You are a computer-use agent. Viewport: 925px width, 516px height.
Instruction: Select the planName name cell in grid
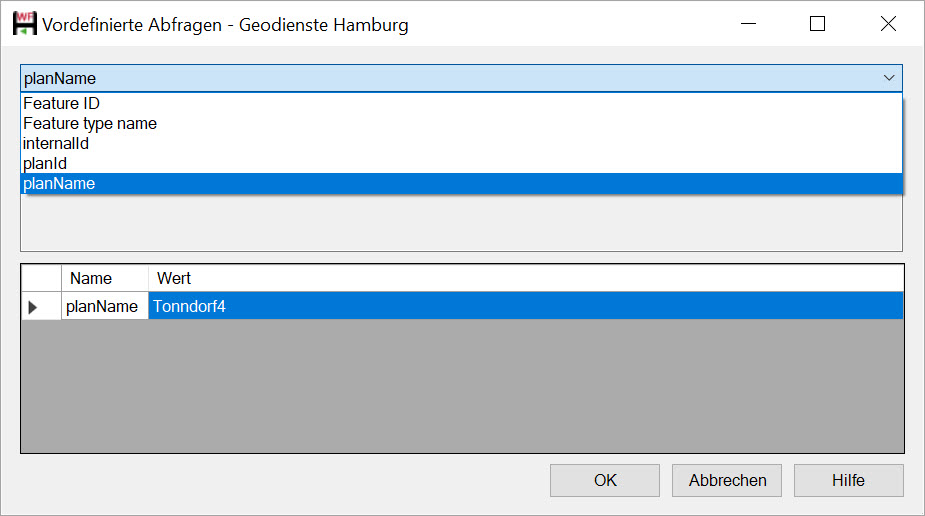[103, 307]
